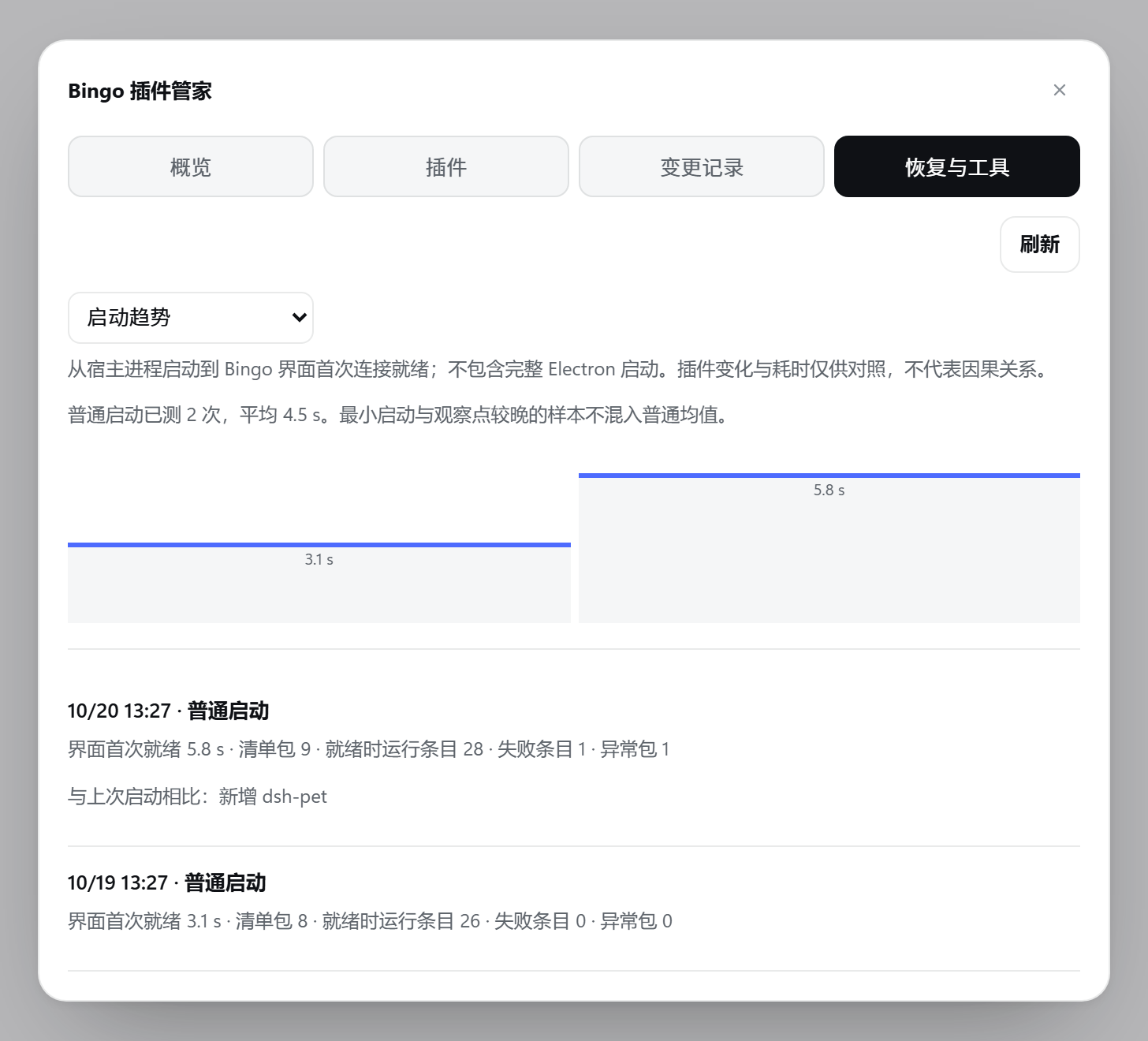
Task: Select the 10/20 13:27 · 普通启动 entry heading
Action: pyautogui.click(x=169, y=711)
